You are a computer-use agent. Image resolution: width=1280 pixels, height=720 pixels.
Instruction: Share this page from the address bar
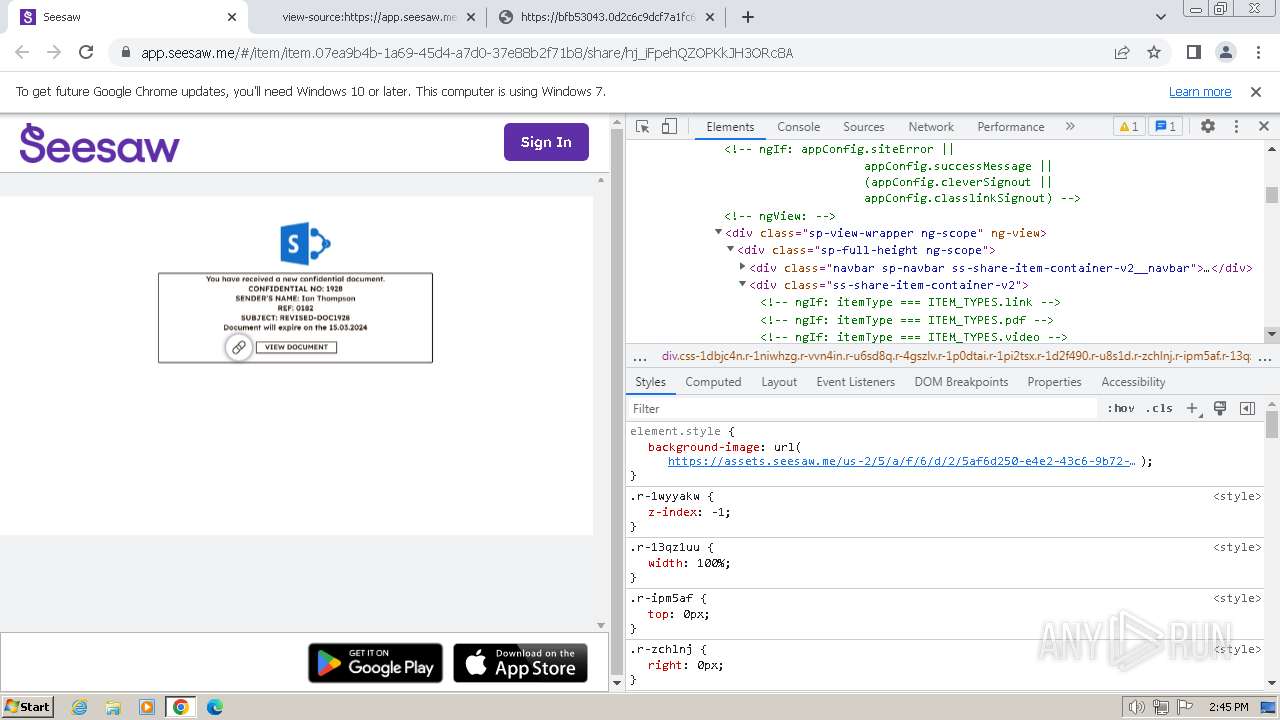click(x=1122, y=53)
